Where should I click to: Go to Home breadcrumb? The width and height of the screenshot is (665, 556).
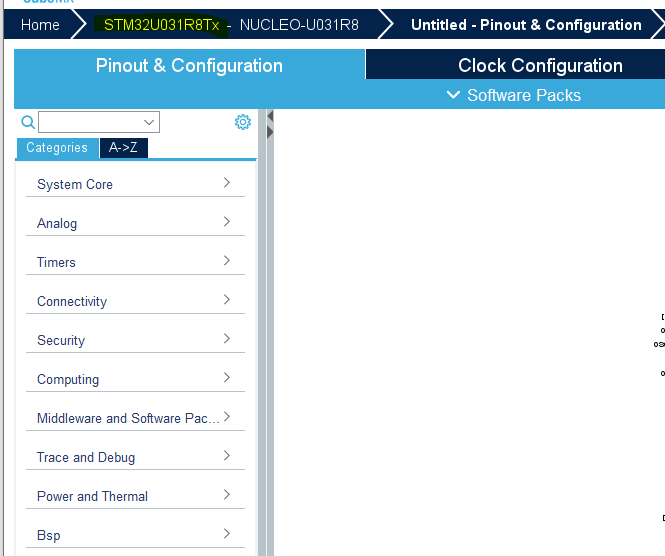(40, 25)
